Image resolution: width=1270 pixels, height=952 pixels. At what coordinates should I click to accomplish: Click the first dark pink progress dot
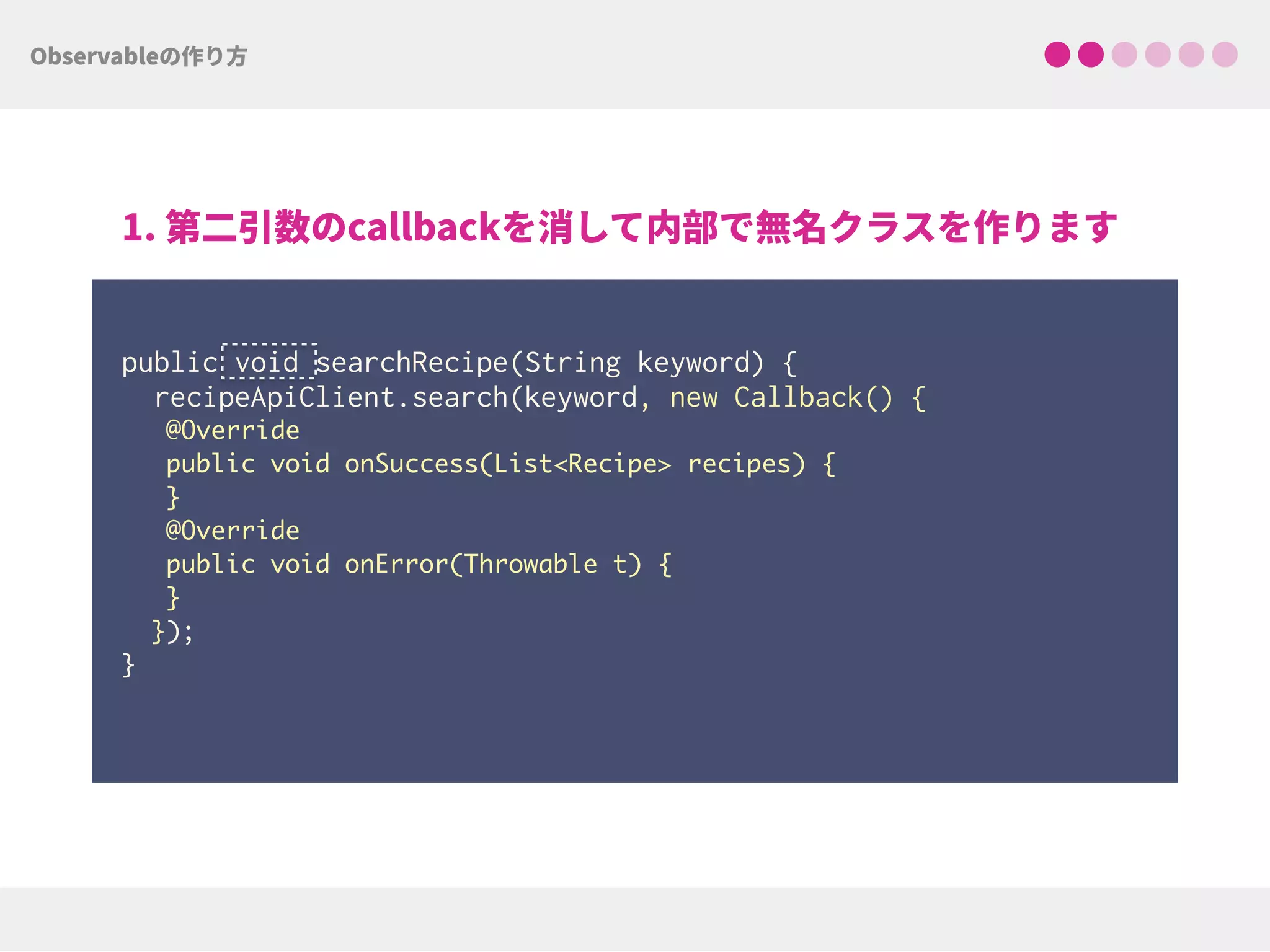point(1057,55)
